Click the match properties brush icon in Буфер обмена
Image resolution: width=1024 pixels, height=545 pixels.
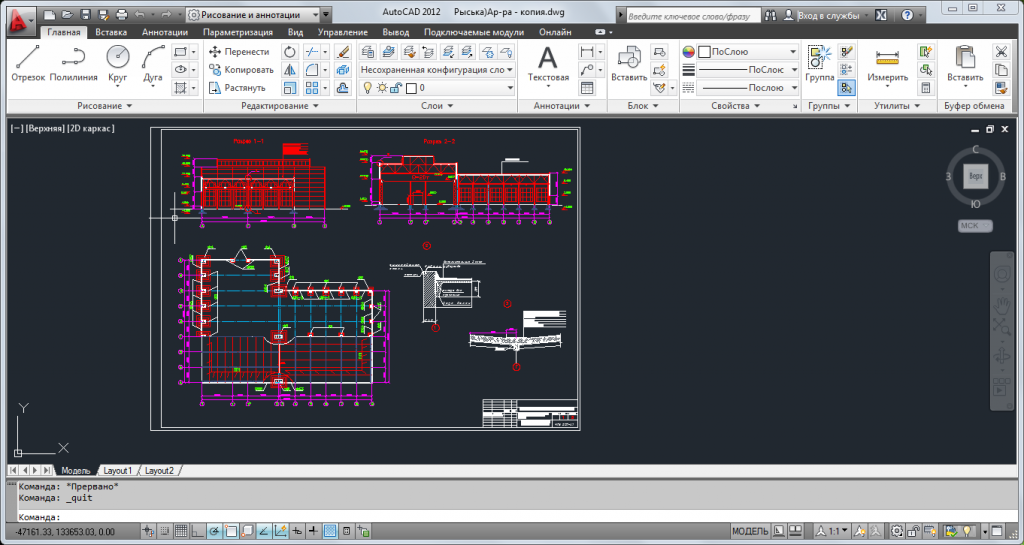click(x=1000, y=87)
